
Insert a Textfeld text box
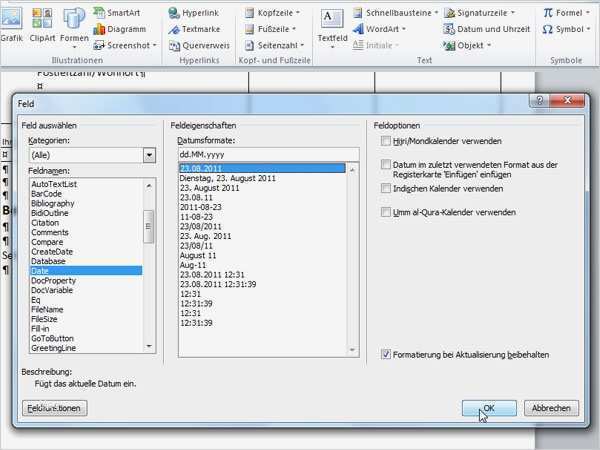point(333,29)
